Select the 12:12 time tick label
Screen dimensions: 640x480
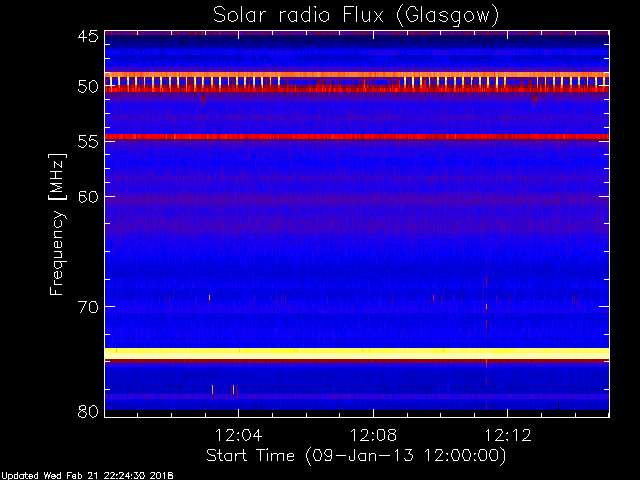tap(508, 435)
